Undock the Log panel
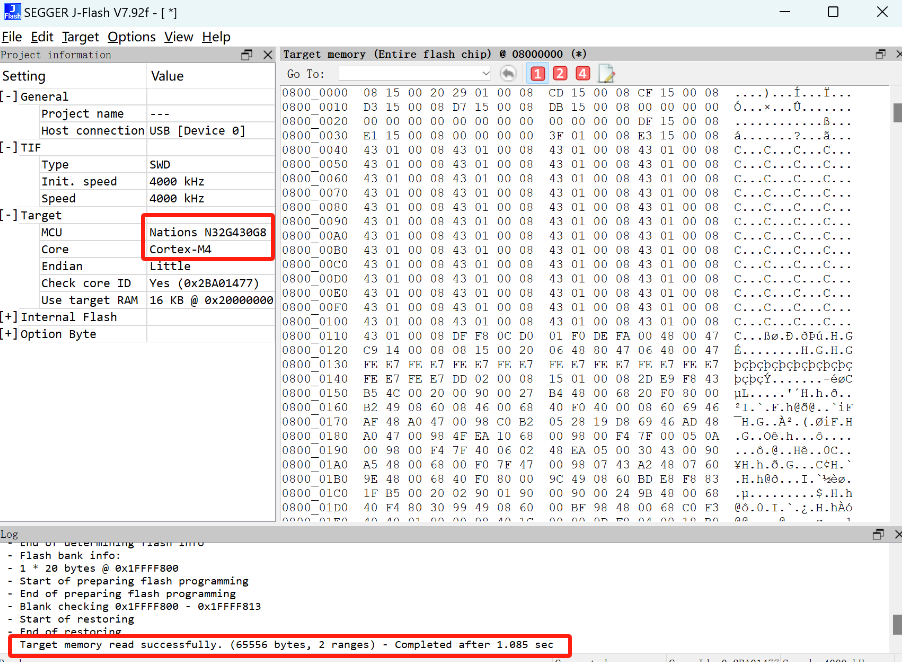 [x=878, y=534]
